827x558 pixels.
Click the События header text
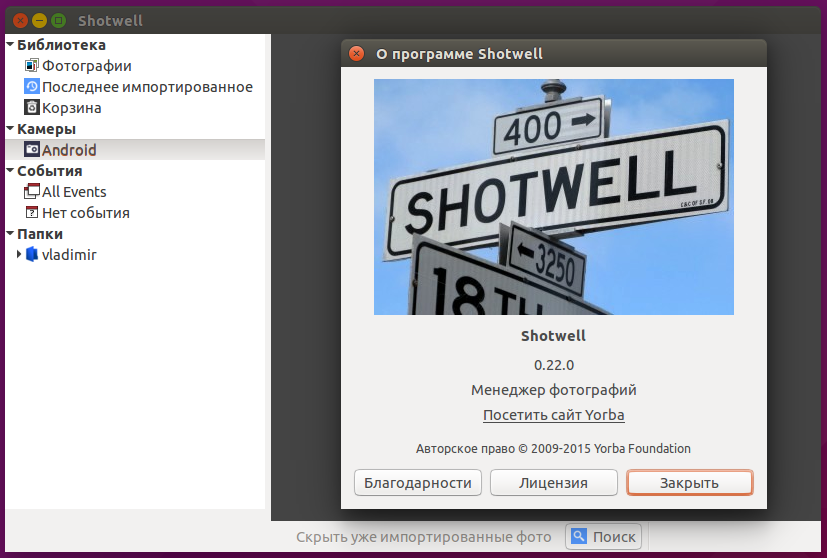click(x=50, y=171)
